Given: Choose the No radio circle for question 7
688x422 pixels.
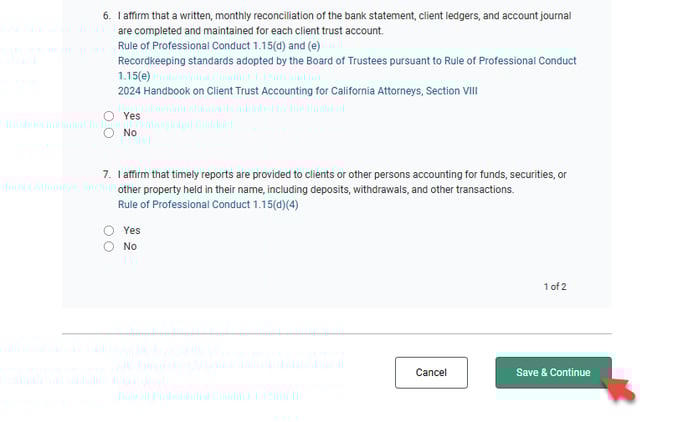Looking at the screenshot, I should [109, 246].
